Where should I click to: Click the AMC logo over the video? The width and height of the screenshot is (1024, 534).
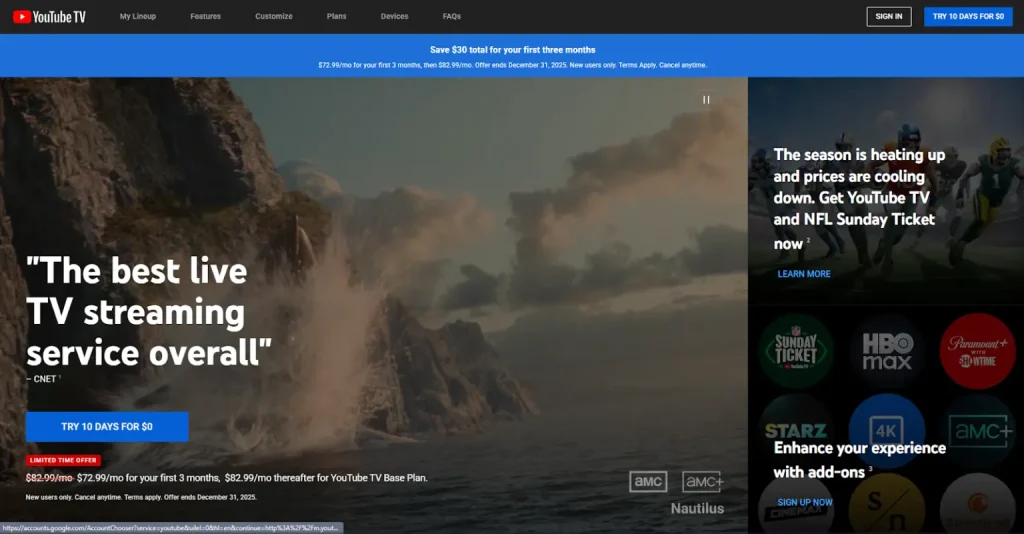[x=648, y=482]
